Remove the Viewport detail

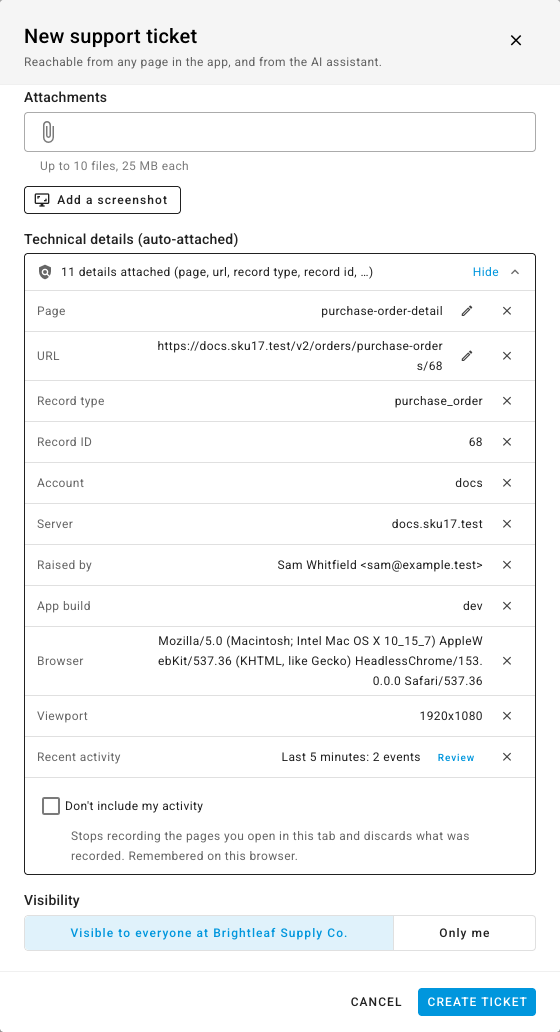507,715
